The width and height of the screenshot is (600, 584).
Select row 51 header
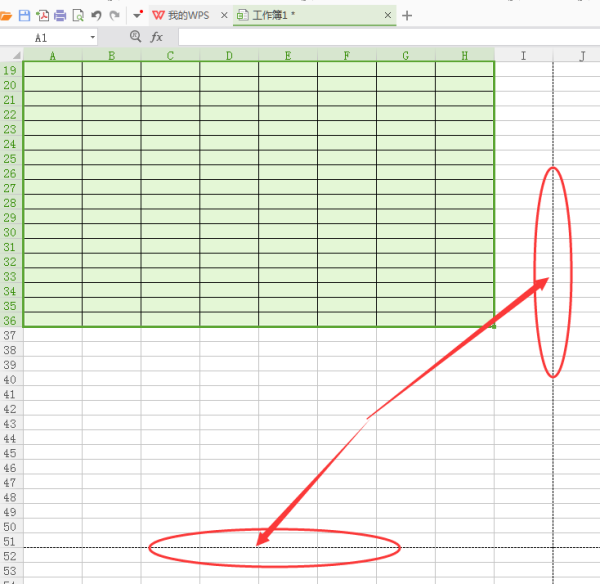click(11, 542)
